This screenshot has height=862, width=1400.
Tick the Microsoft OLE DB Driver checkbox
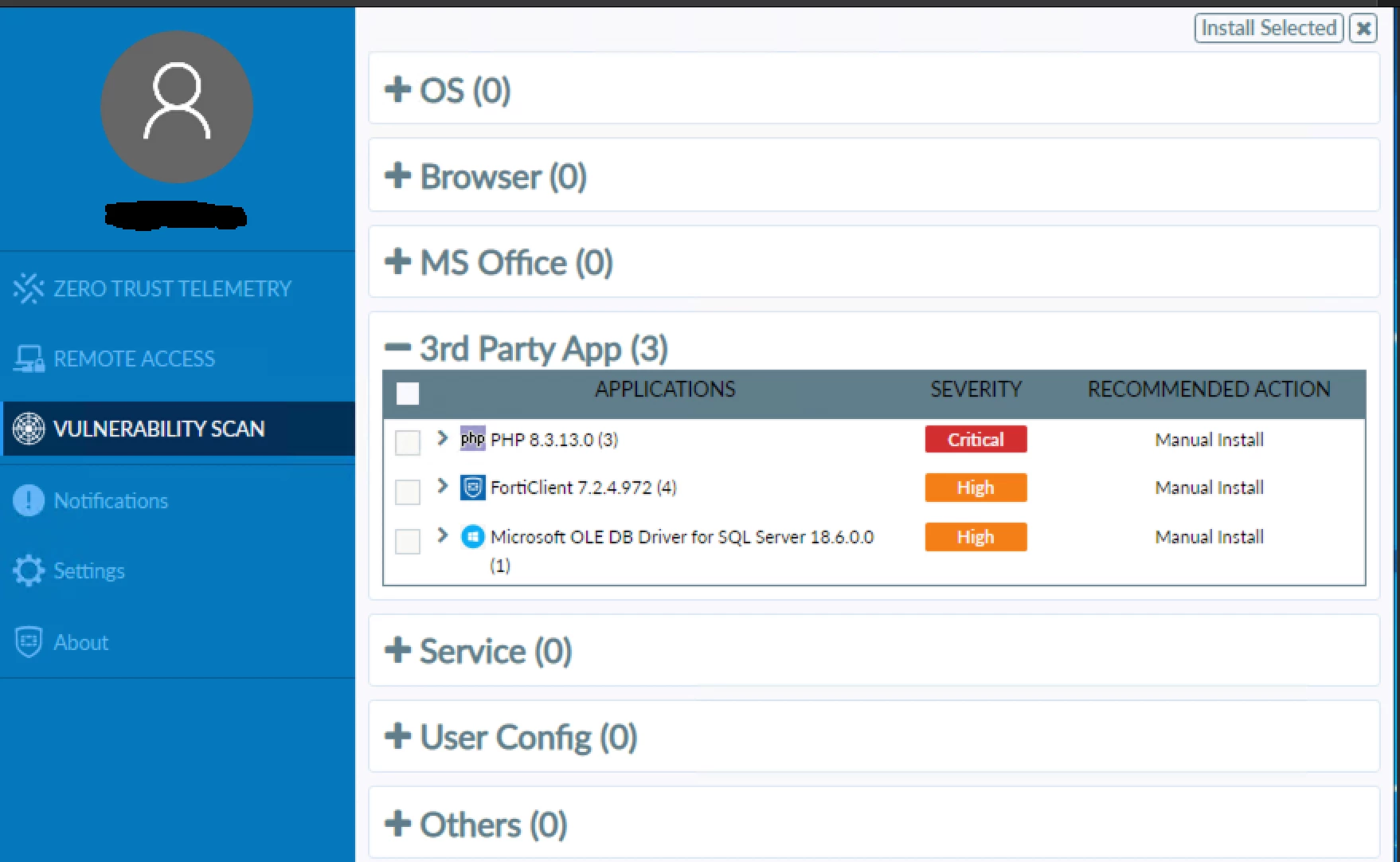tap(408, 541)
